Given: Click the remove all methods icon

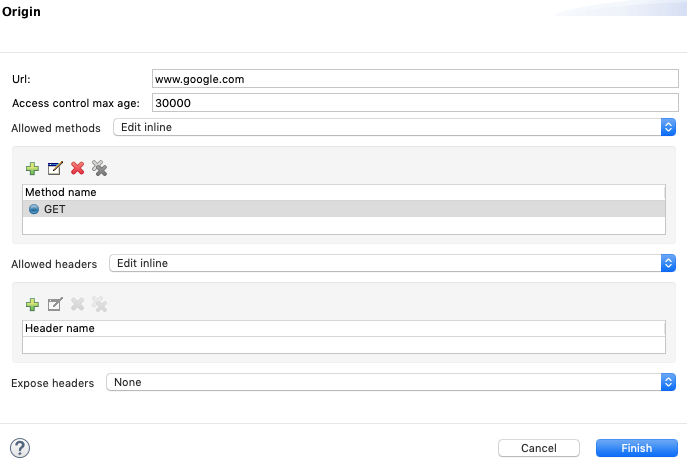Looking at the screenshot, I should coord(99,168).
